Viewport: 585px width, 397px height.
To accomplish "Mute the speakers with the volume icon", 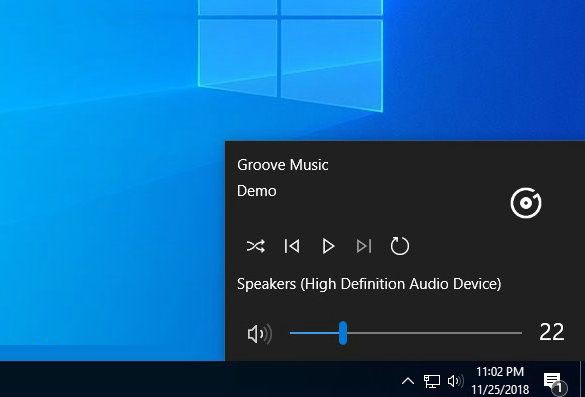I will (x=260, y=334).
